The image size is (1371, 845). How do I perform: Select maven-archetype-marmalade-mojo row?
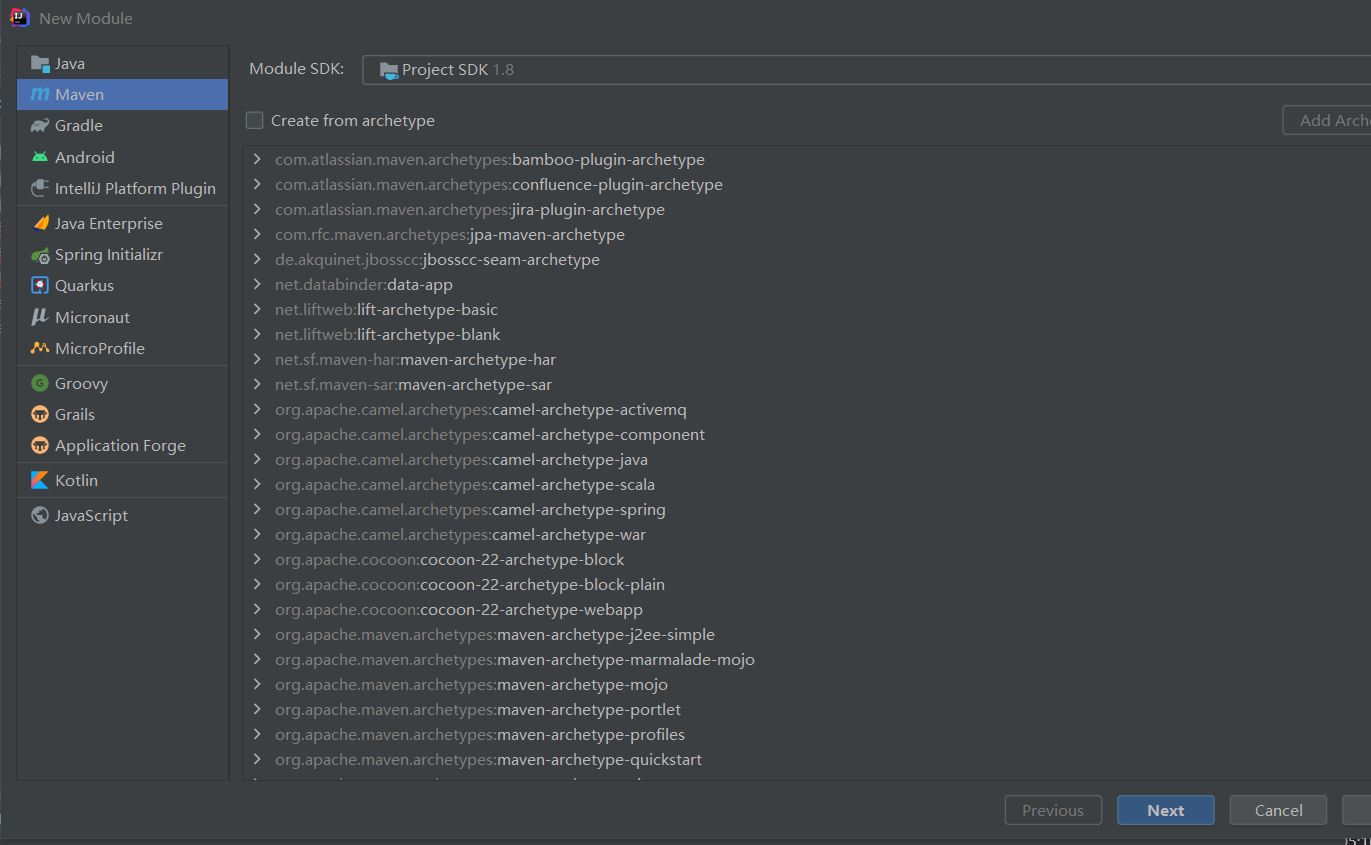pyautogui.click(x=807, y=659)
